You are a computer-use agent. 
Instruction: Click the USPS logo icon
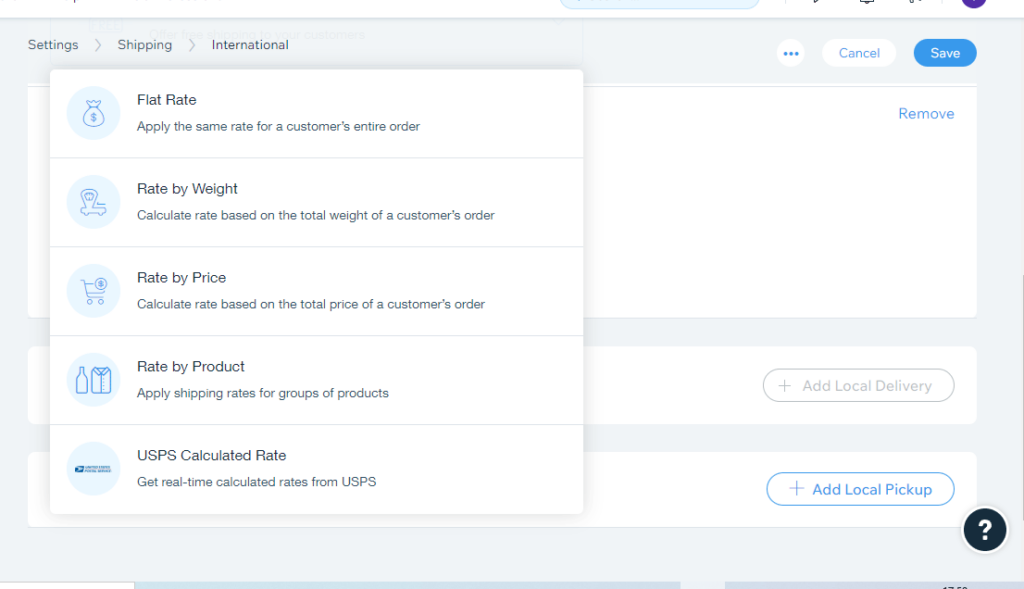(93, 468)
